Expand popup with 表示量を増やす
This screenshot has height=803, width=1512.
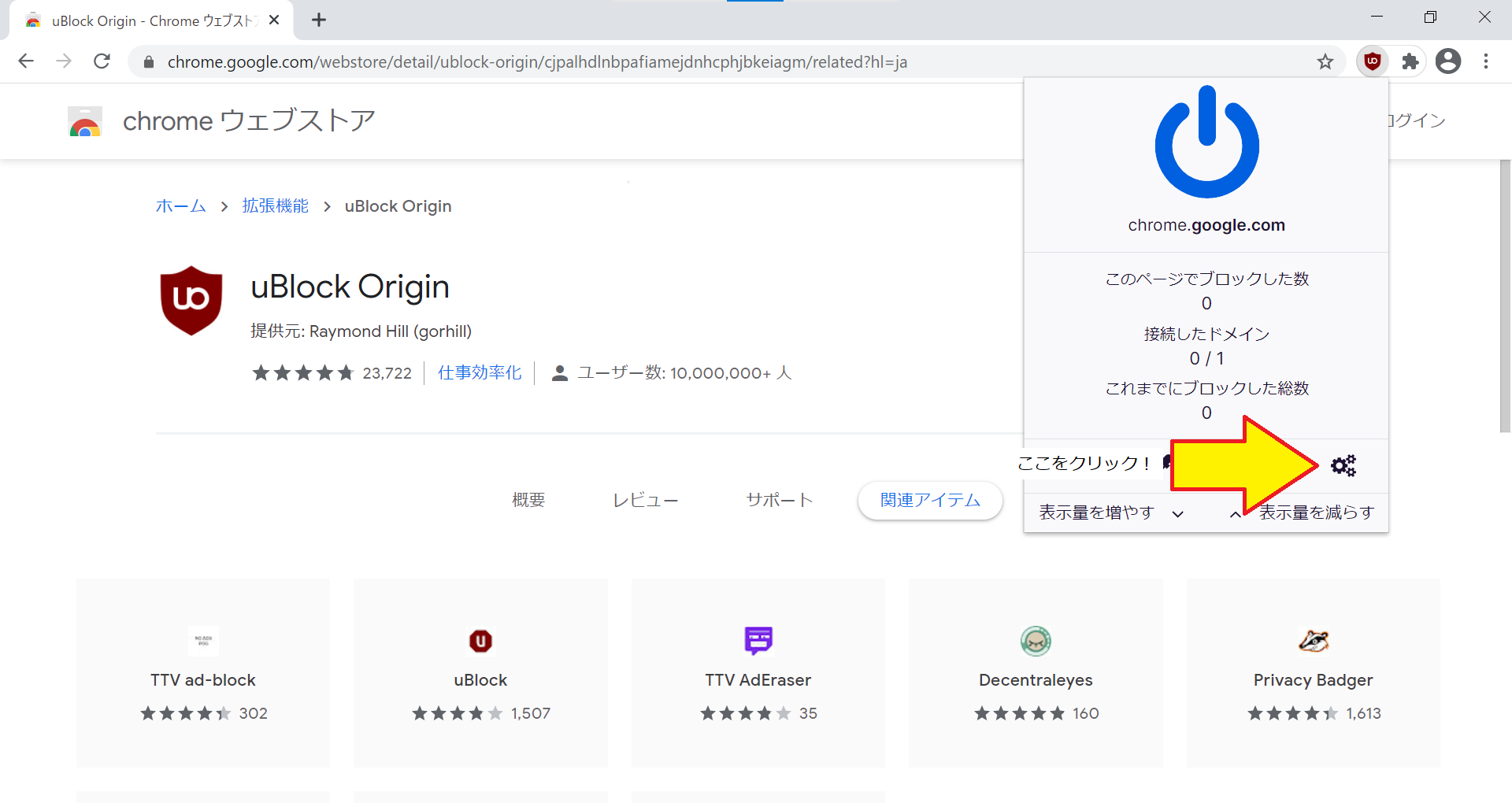tap(1110, 513)
